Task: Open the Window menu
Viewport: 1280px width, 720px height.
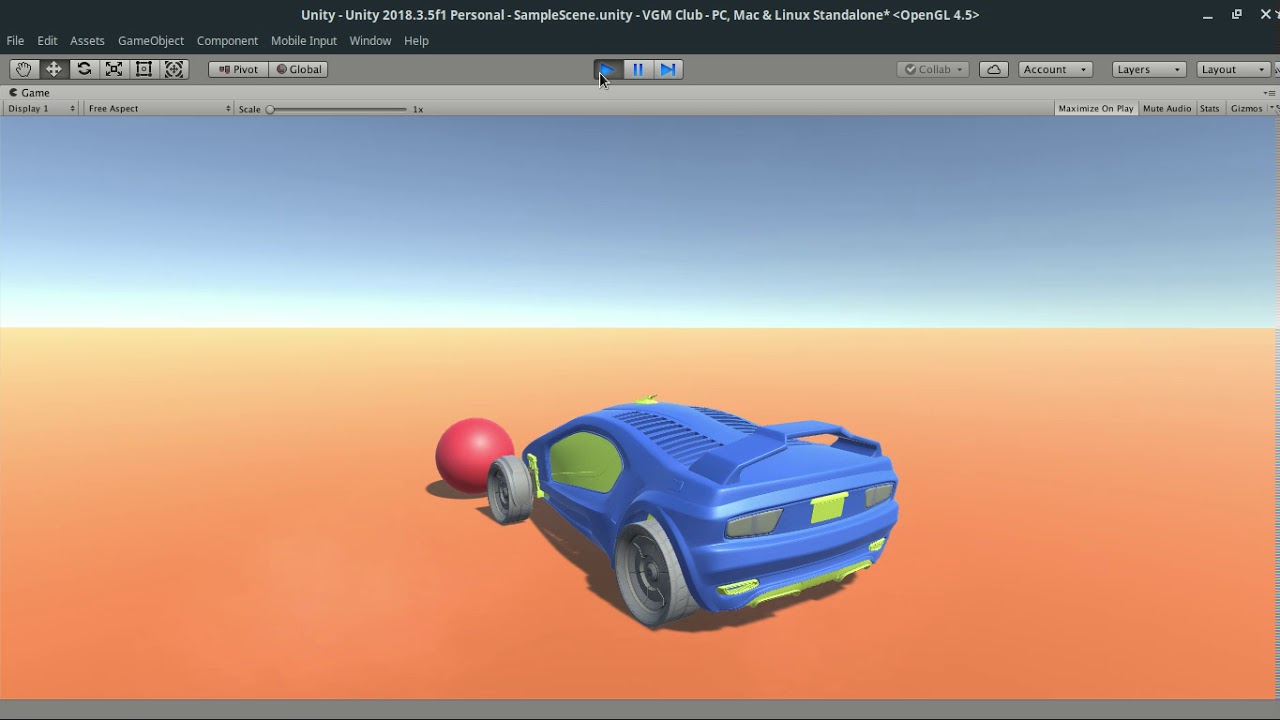Action: pyautogui.click(x=370, y=41)
